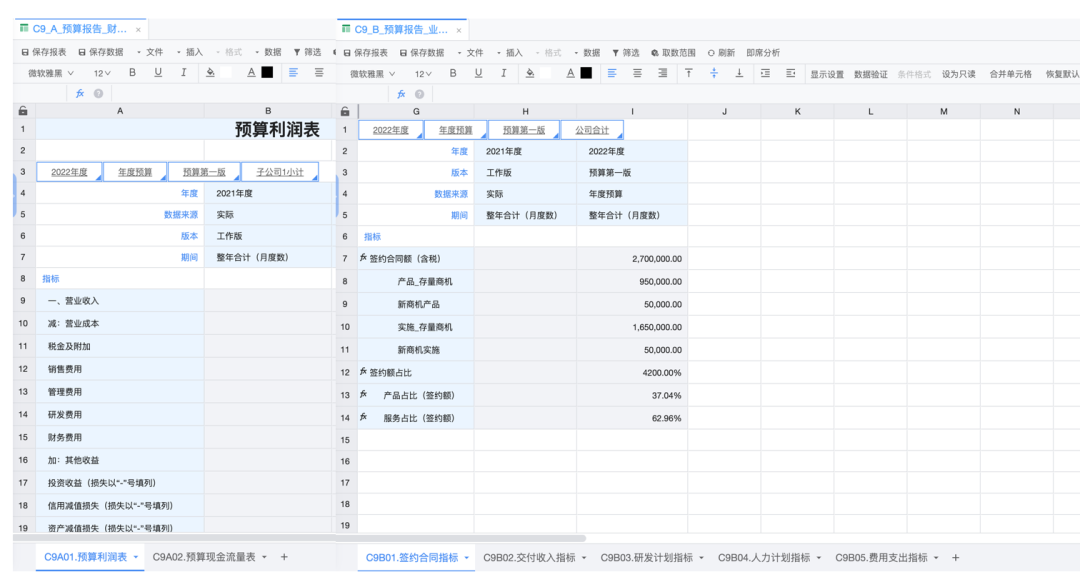The height and width of the screenshot is (587, 1080).
Task: Select align-center icon in right report toolbar
Action: (637, 73)
